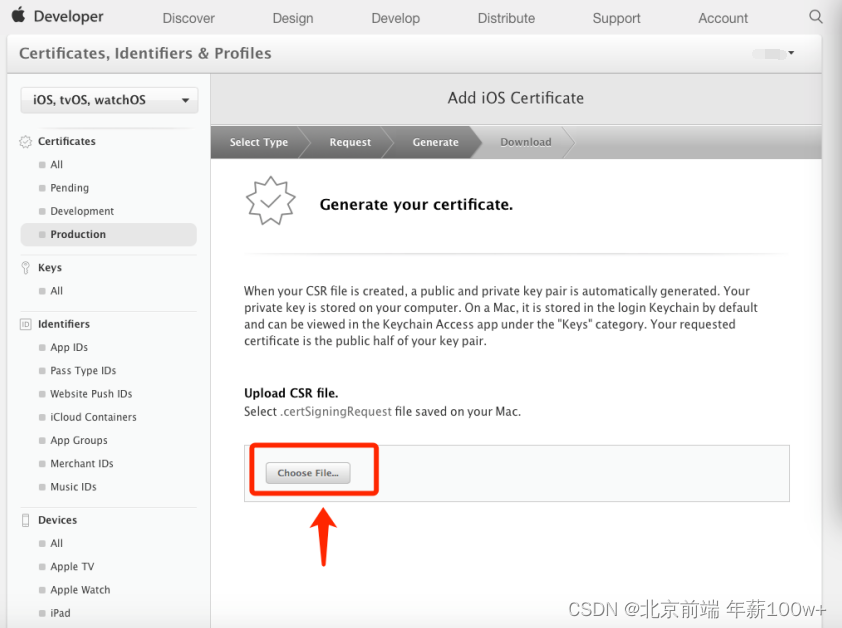Select Production certificates

coord(108,234)
